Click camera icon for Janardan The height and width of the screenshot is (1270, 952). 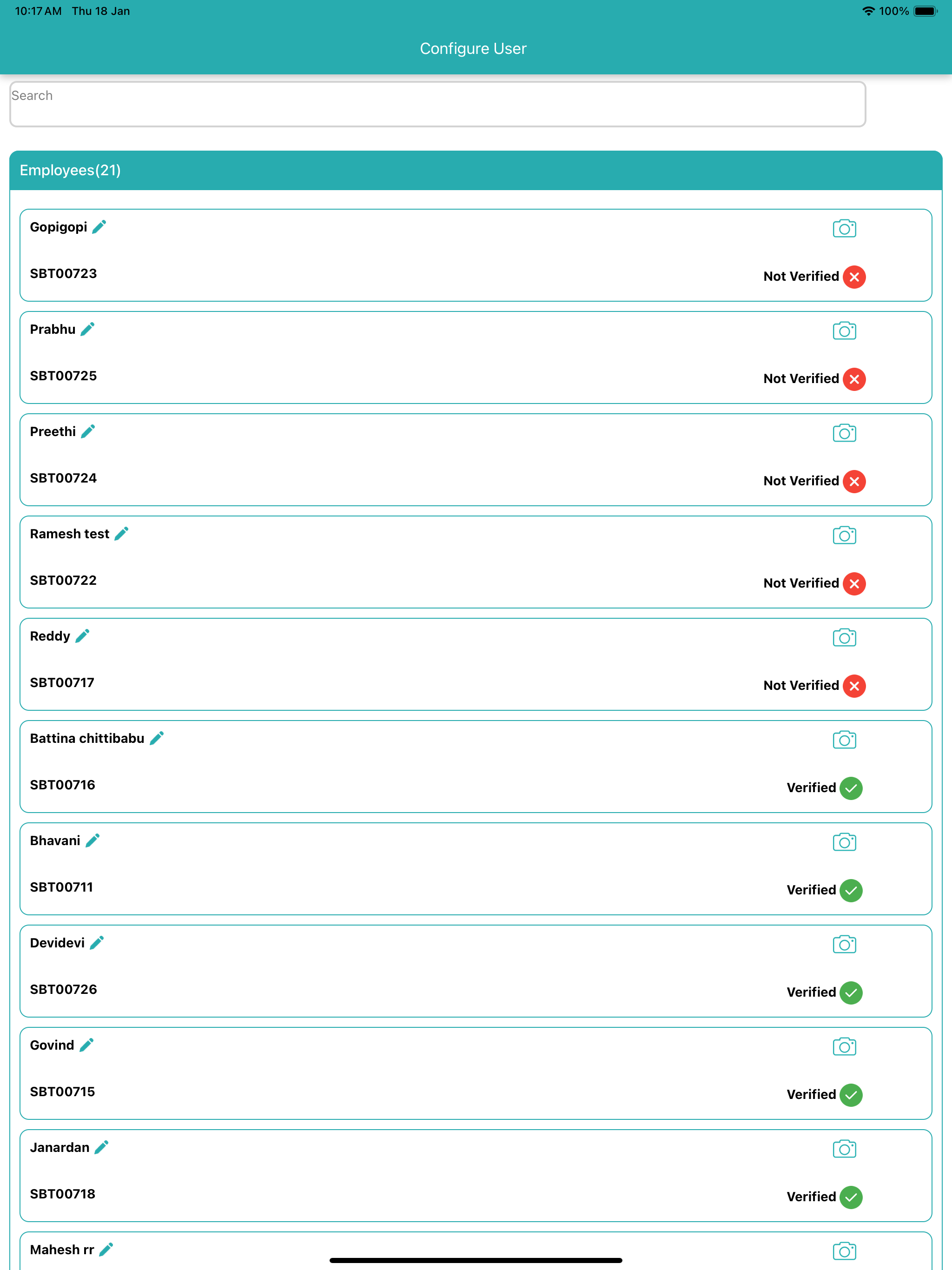pos(844,1149)
